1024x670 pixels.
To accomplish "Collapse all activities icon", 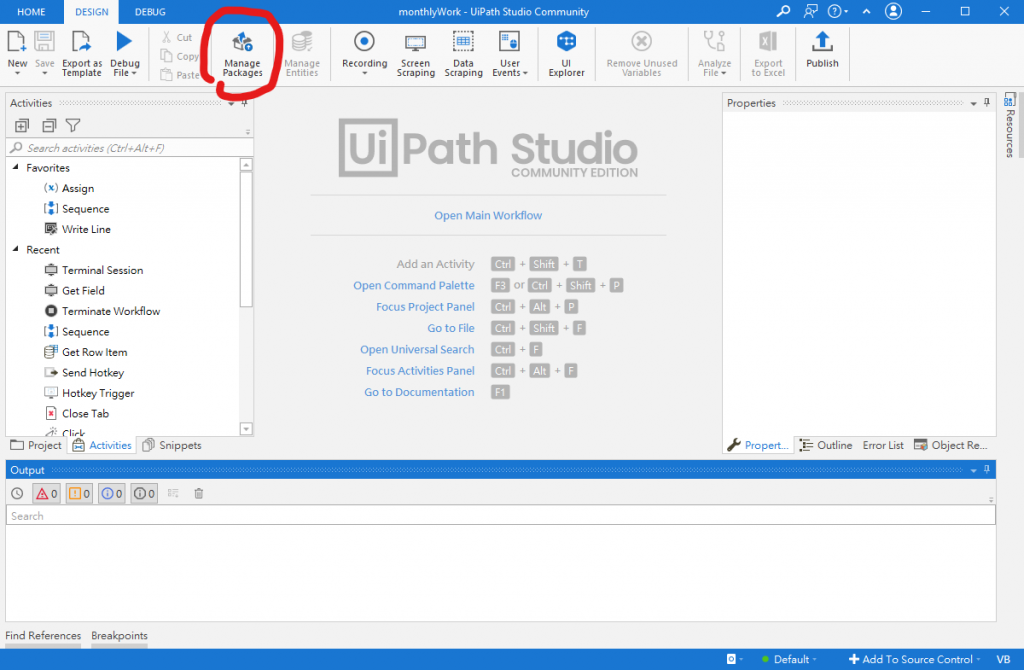I will click(49, 125).
